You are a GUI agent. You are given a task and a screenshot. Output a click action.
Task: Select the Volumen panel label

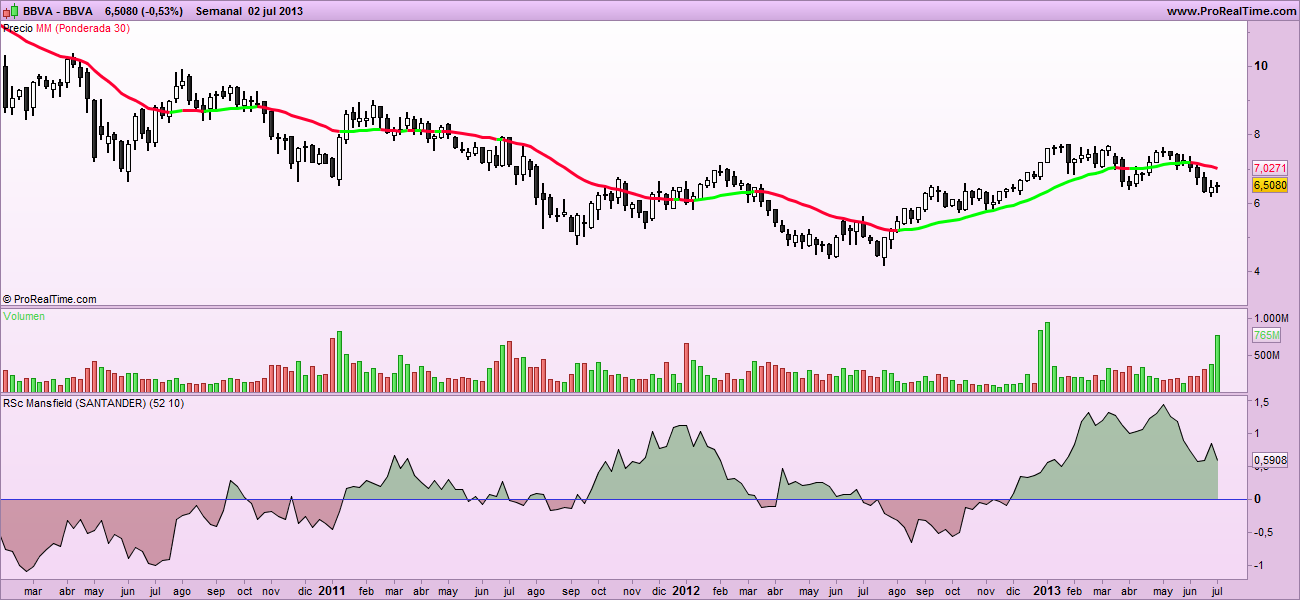(24, 316)
